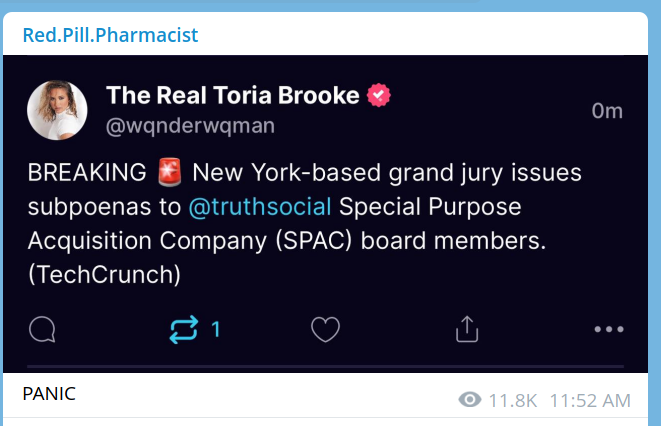Open the Red.Pill.Pharmacist channel name
Viewport: 661px width, 426px height.
(x=111, y=35)
